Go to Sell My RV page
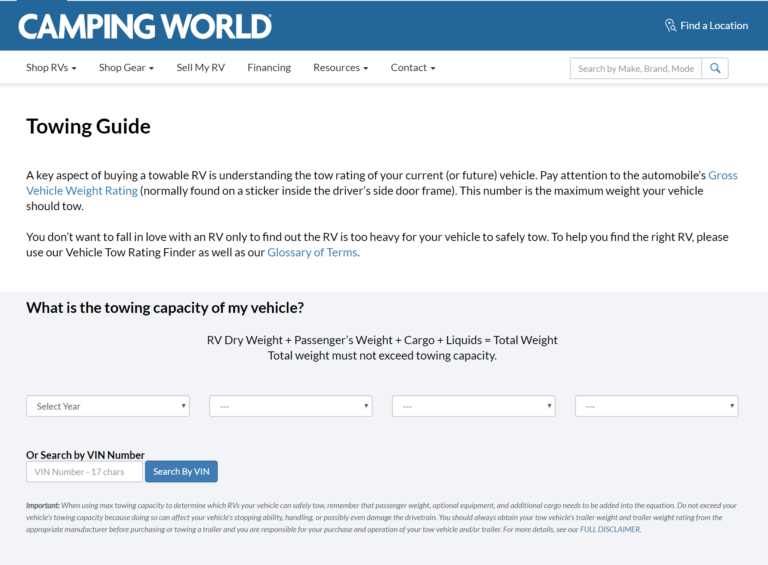 [200, 68]
